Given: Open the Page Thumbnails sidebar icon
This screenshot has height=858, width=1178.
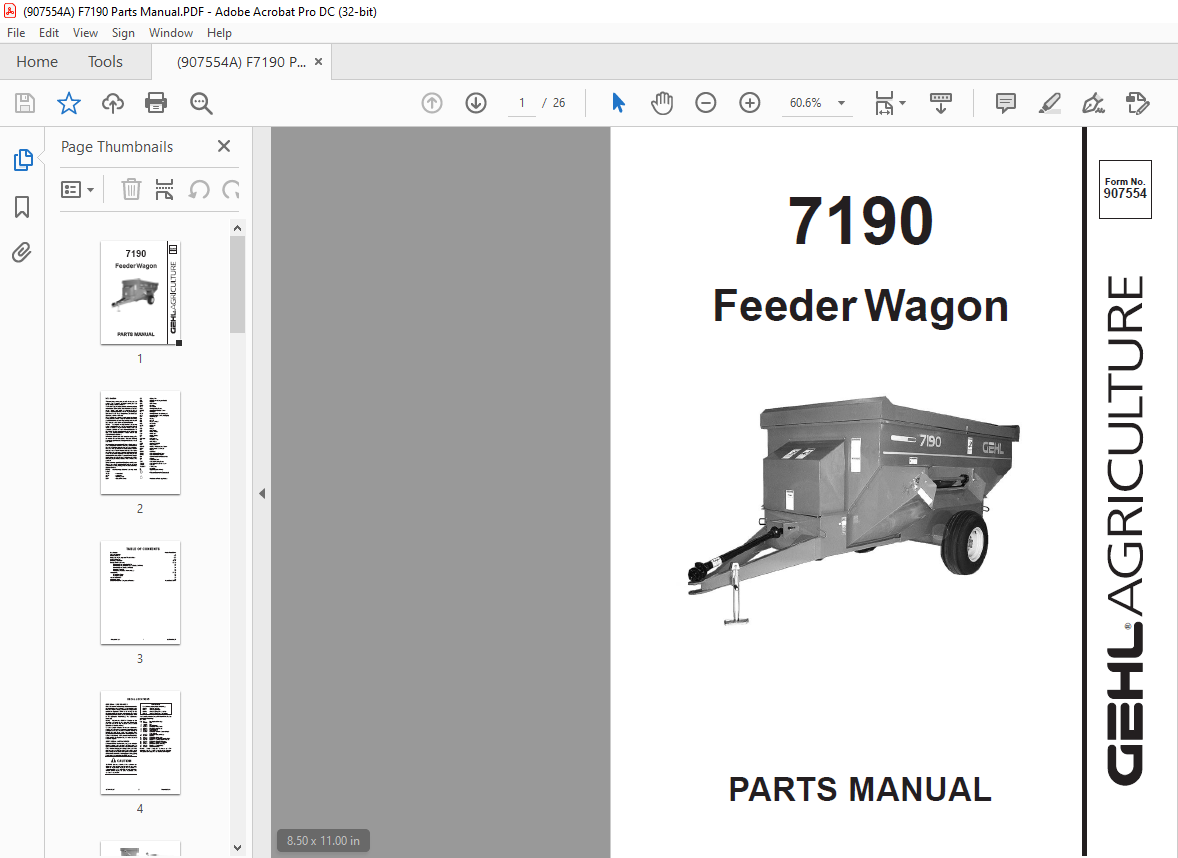Looking at the screenshot, I should [x=23, y=160].
